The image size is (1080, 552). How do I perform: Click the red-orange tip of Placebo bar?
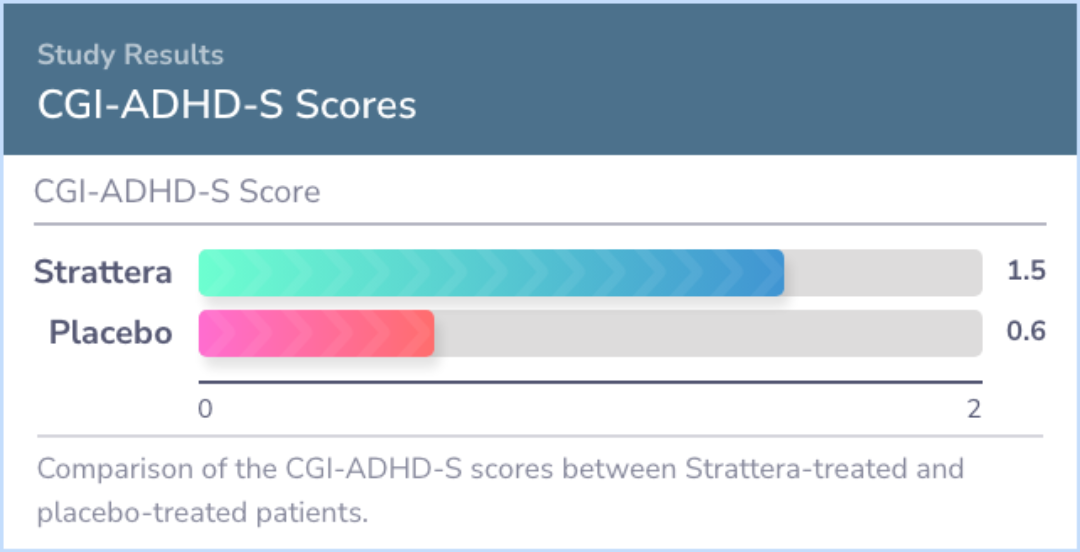424,334
